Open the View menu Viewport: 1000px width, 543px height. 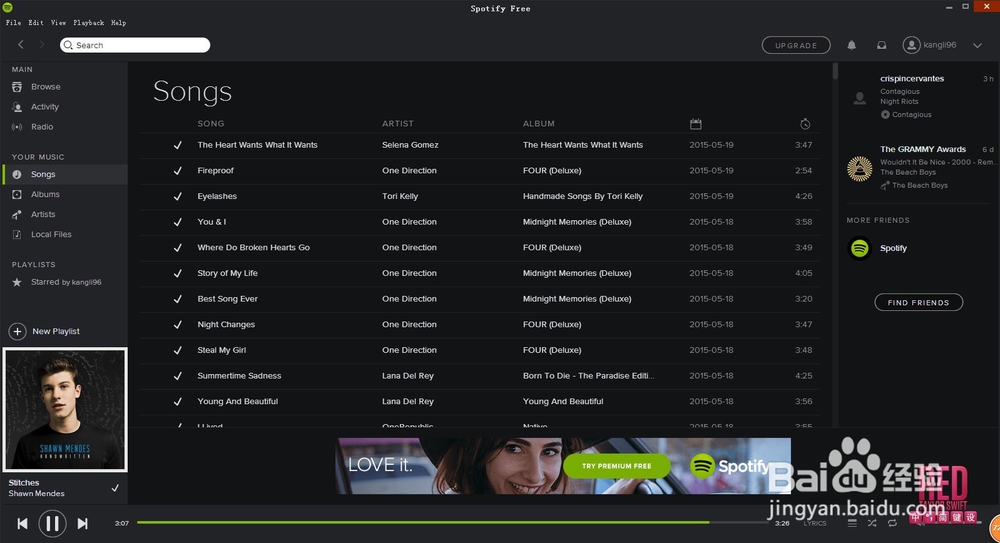[x=58, y=22]
